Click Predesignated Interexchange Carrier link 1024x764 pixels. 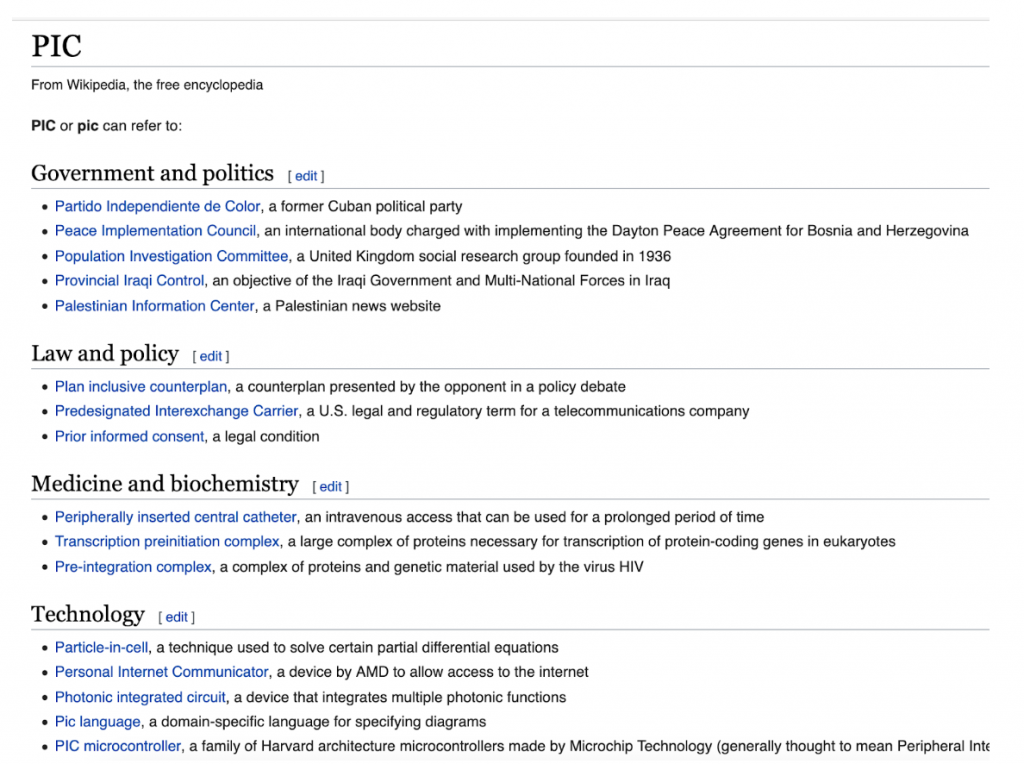(x=176, y=411)
